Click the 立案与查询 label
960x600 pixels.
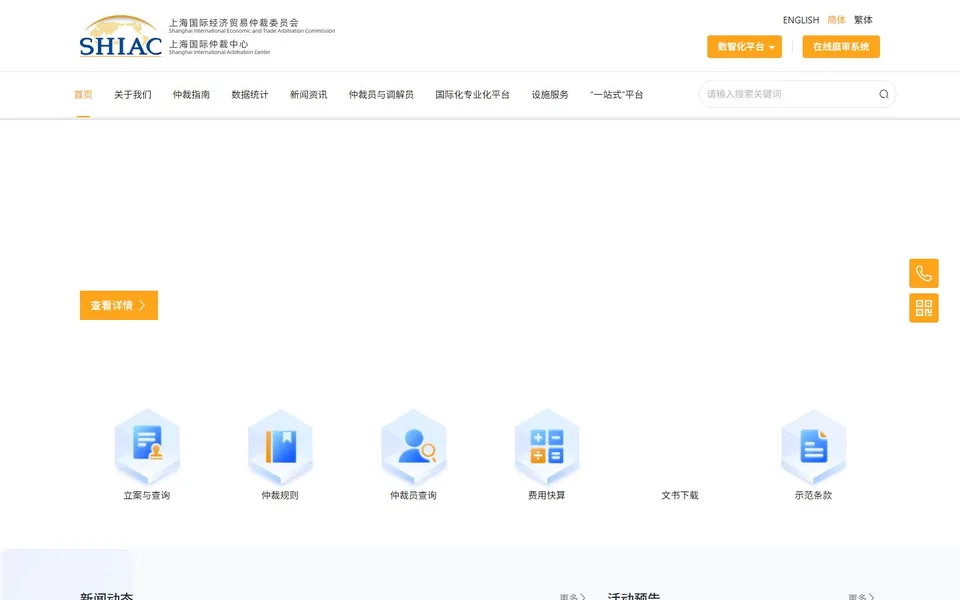(147, 495)
